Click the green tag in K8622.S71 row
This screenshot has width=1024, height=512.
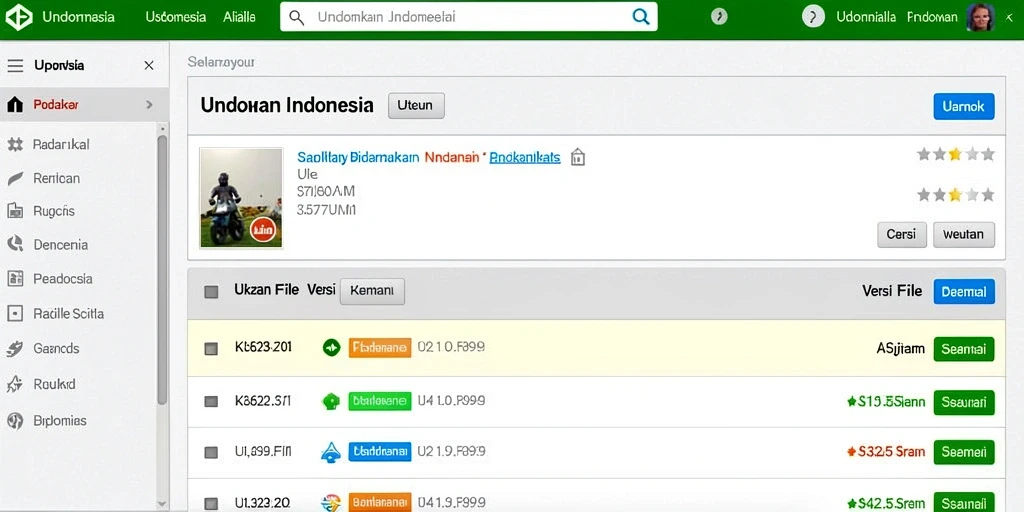[380, 401]
